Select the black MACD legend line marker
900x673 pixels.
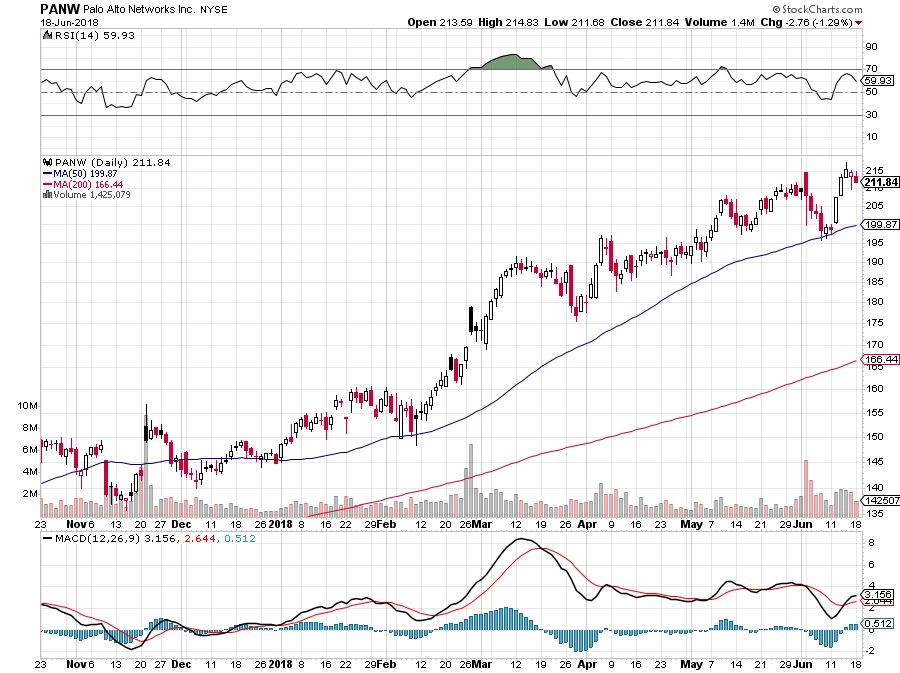[47, 539]
